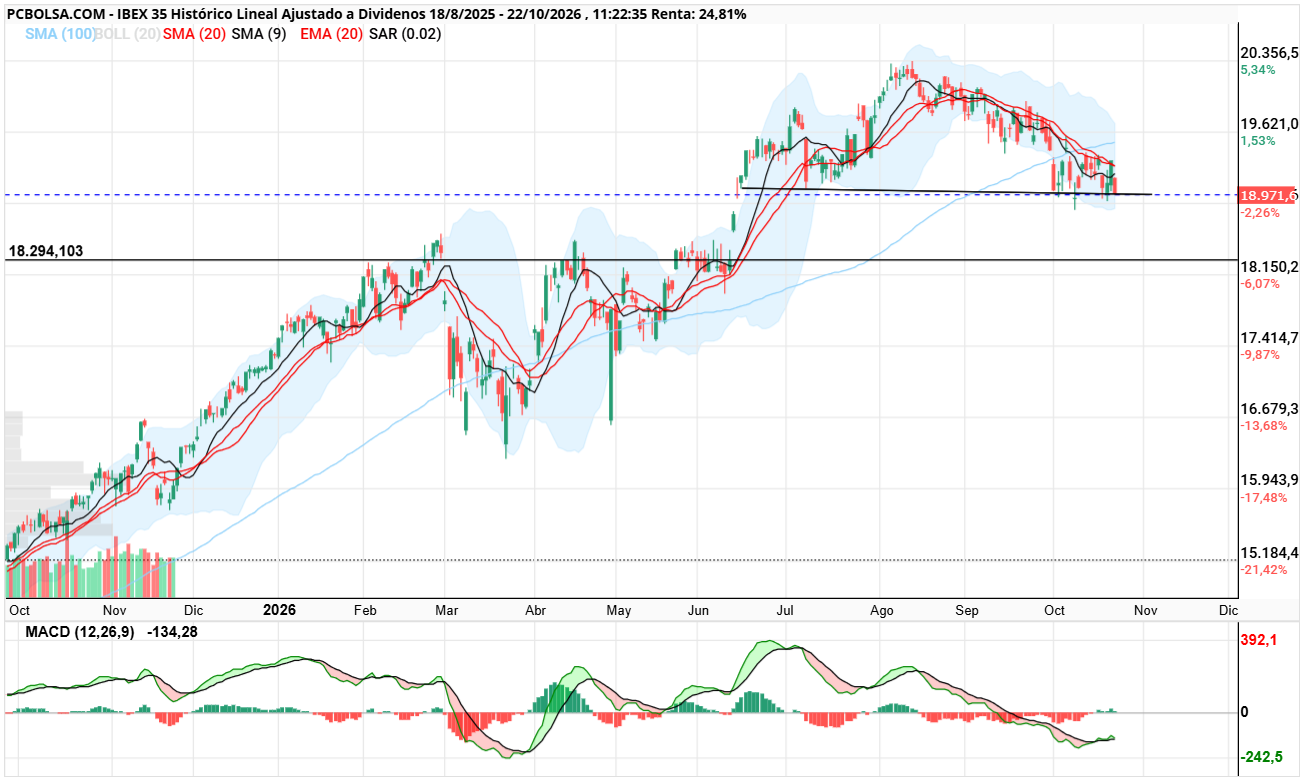Select the 5,34% percentage label

[x=1258, y=70]
